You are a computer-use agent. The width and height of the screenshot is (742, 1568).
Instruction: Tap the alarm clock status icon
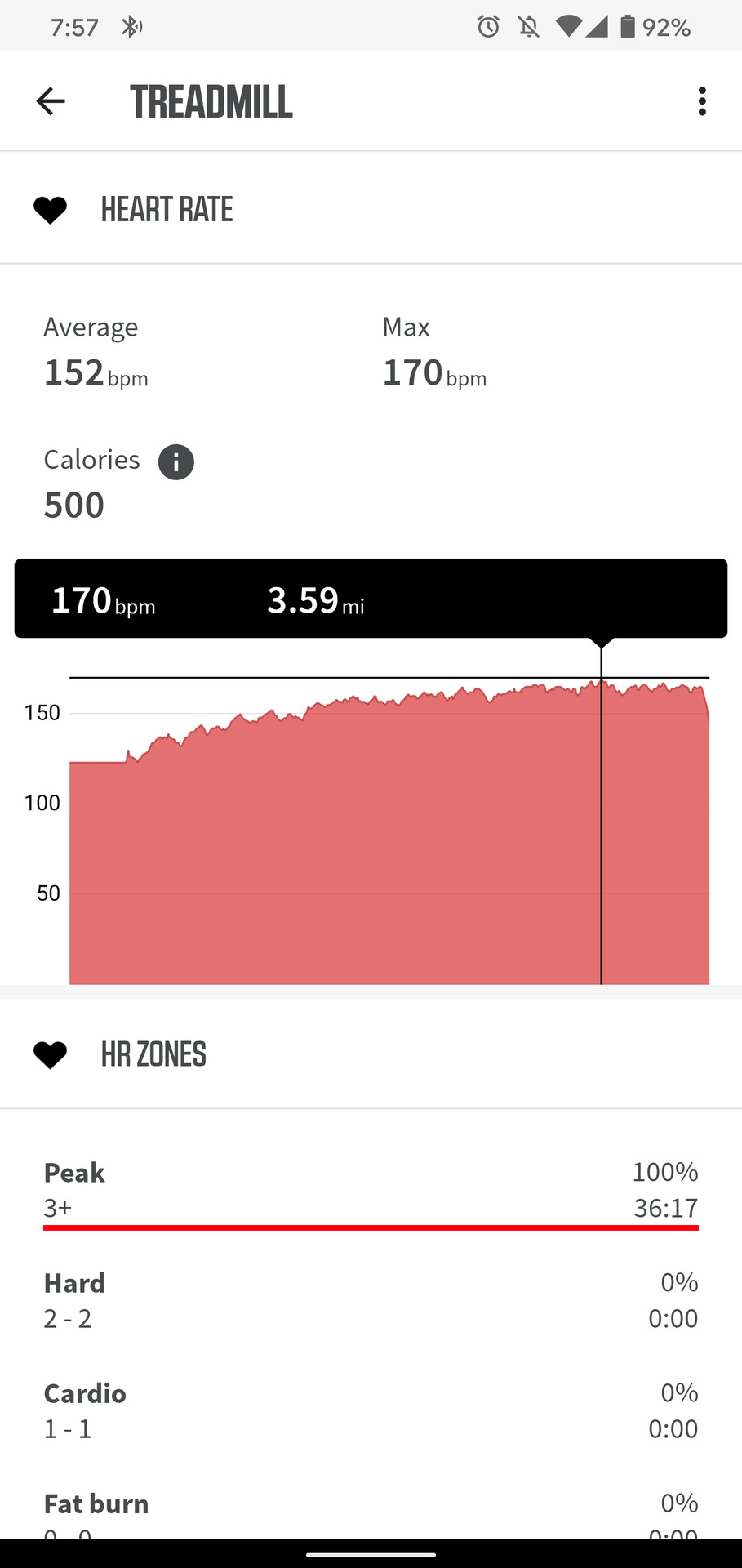point(488,27)
